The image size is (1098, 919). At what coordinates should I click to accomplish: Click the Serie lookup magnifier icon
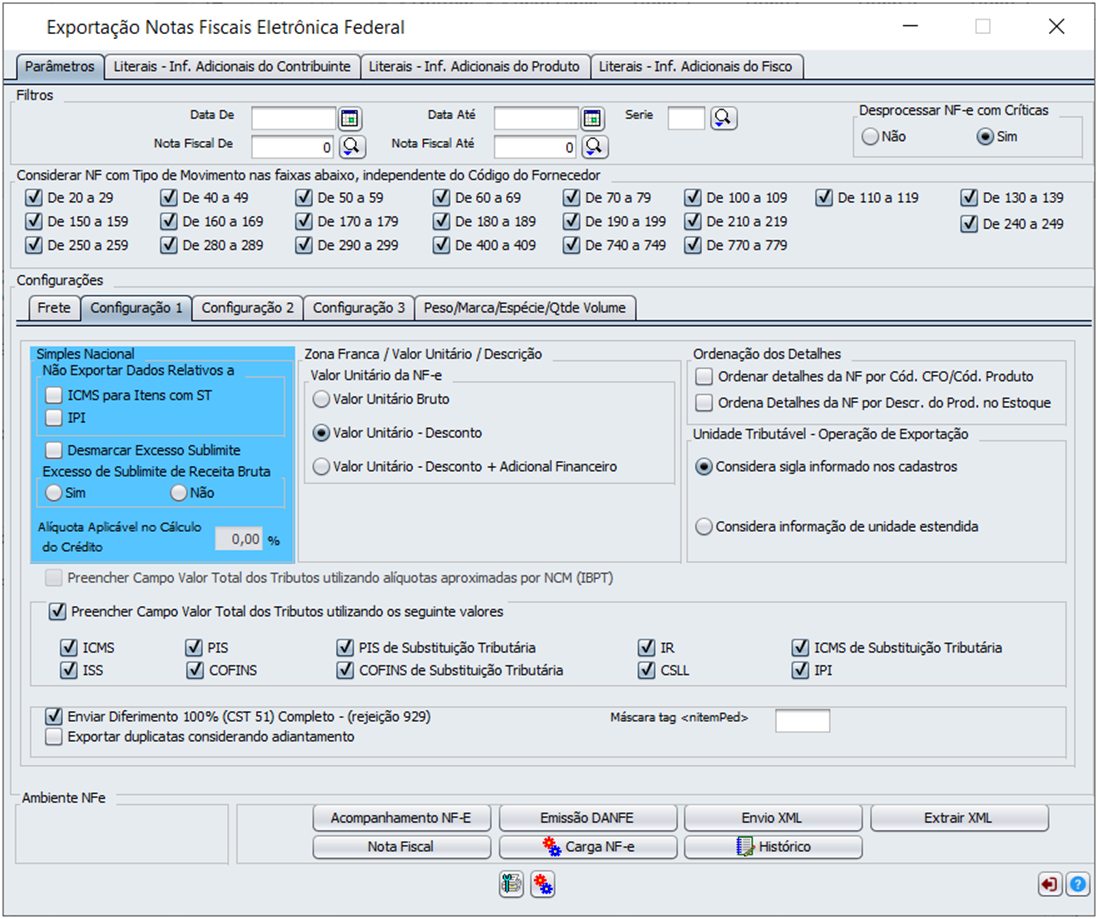[x=723, y=118]
